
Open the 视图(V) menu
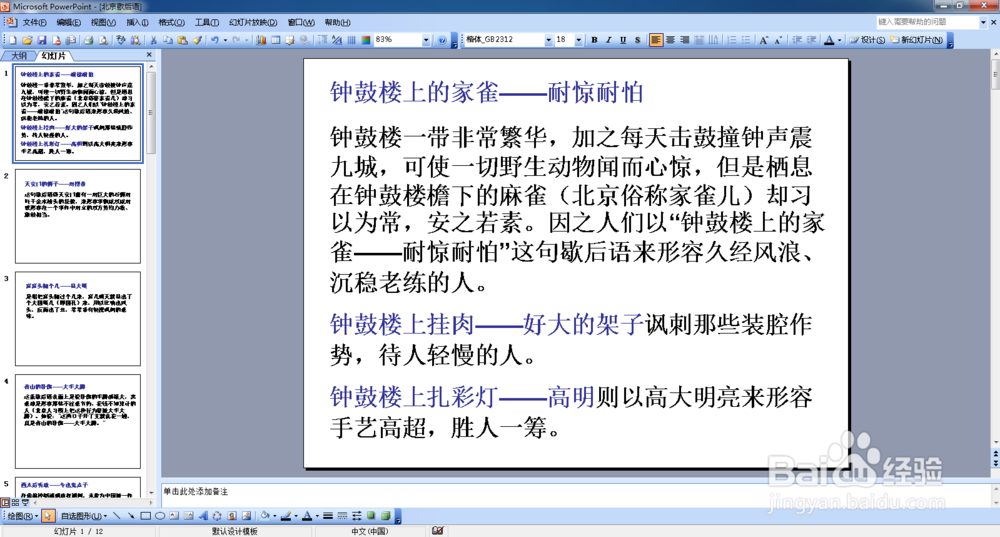click(x=103, y=22)
